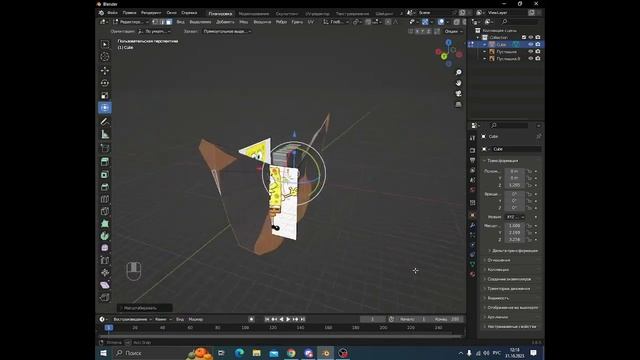Switch perspective/orthographic grid icon
The height and width of the screenshot is (360, 640).
pyautogui.click(x=458, y=104)
